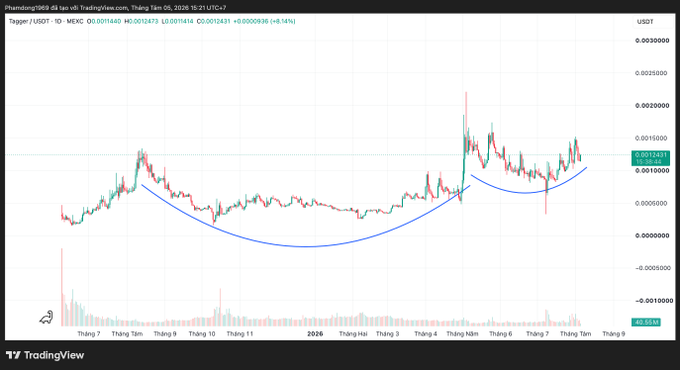Click time axis label Tháng 6
Viewport: 680px width, 370px height.
click(x=500, y=334)
